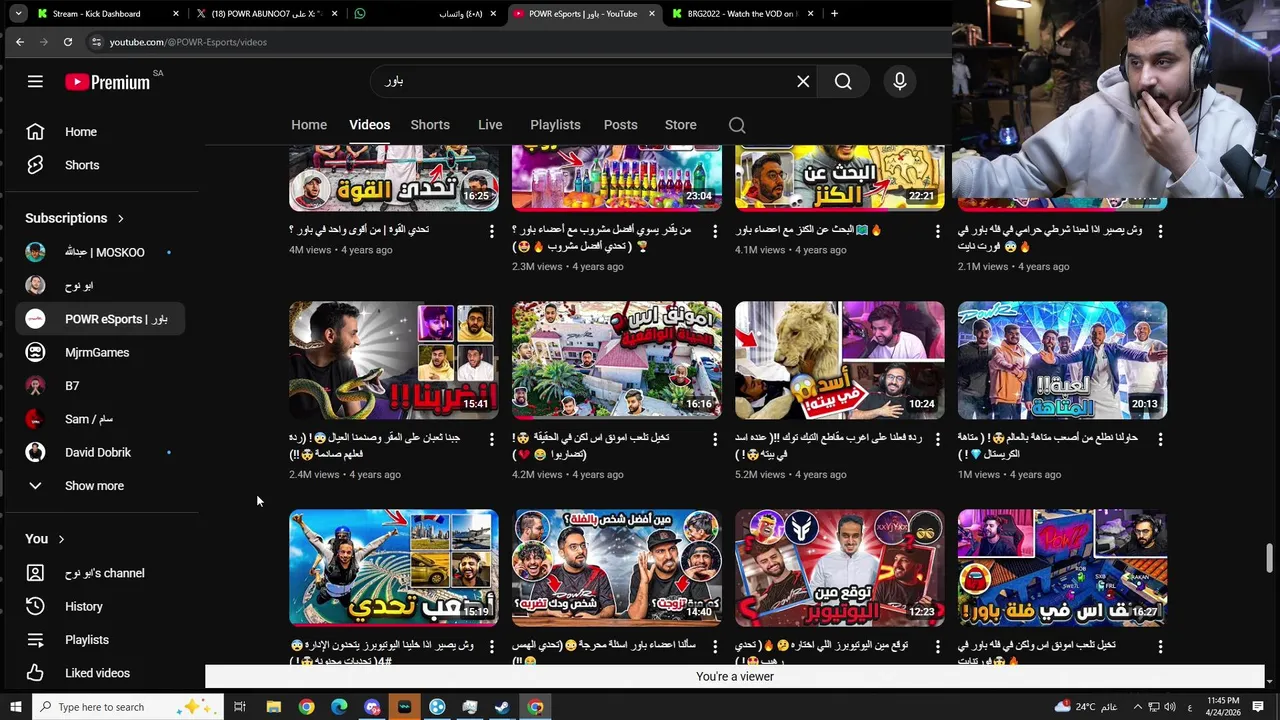
Task: Open the YouTube hamburger guide menu
Action: (35, 82)
